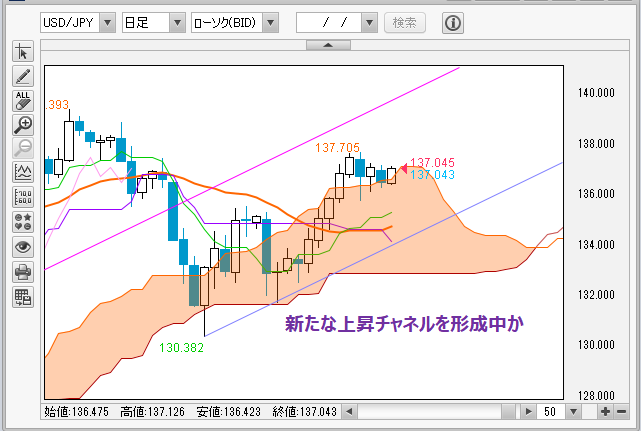The image size is (641, 431).
Task: Click the date input field
Action: click(x=329, y=22)
